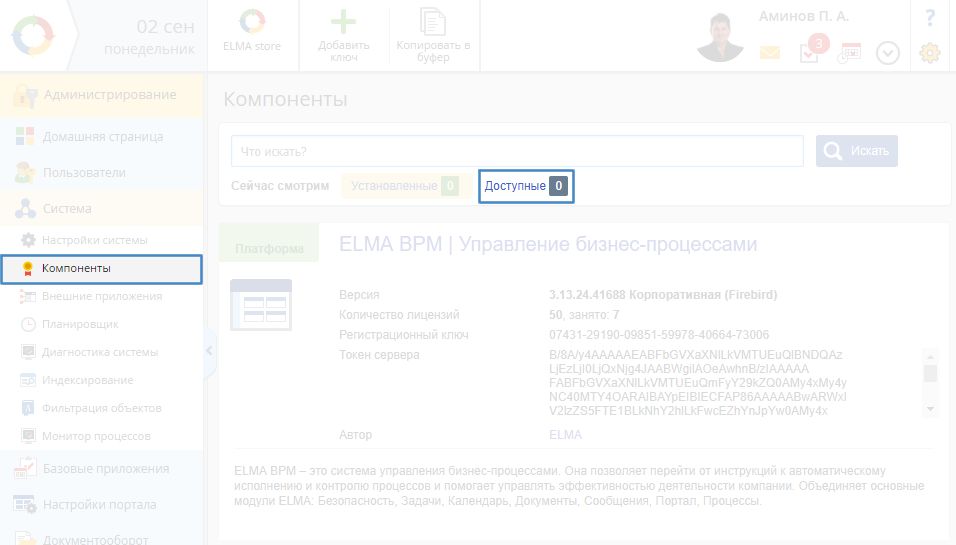Expand Базовые приложения sidebar section
This screenshot has width=956, height=545.
click(x=101, y=469)
